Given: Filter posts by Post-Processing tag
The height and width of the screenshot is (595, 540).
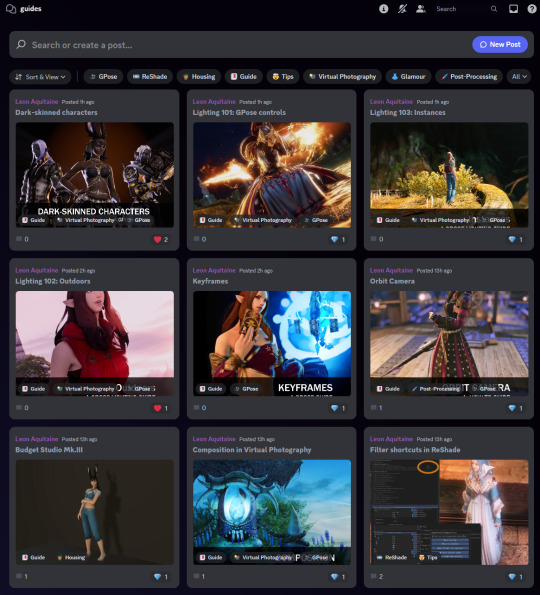Looking at the screenshot, I should click(469, 77).
